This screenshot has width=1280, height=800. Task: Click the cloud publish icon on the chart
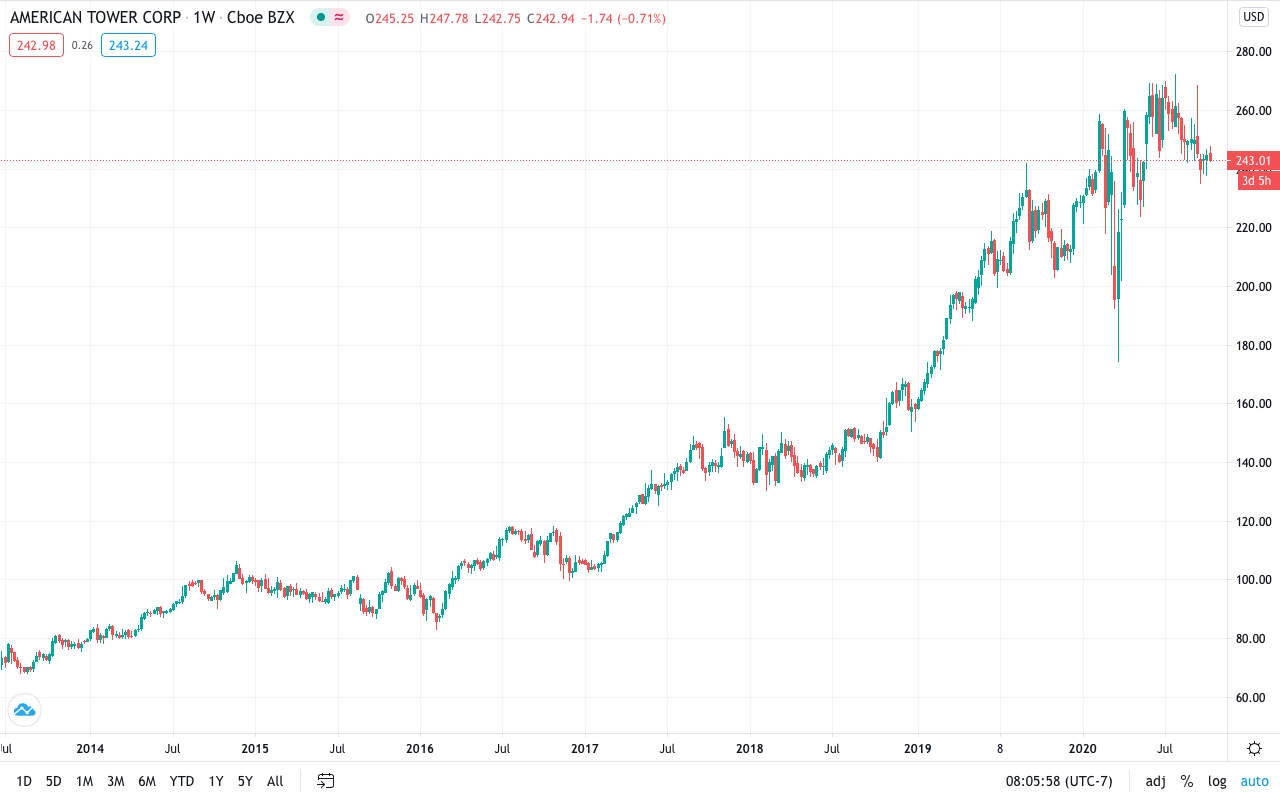tap(23, 710)
